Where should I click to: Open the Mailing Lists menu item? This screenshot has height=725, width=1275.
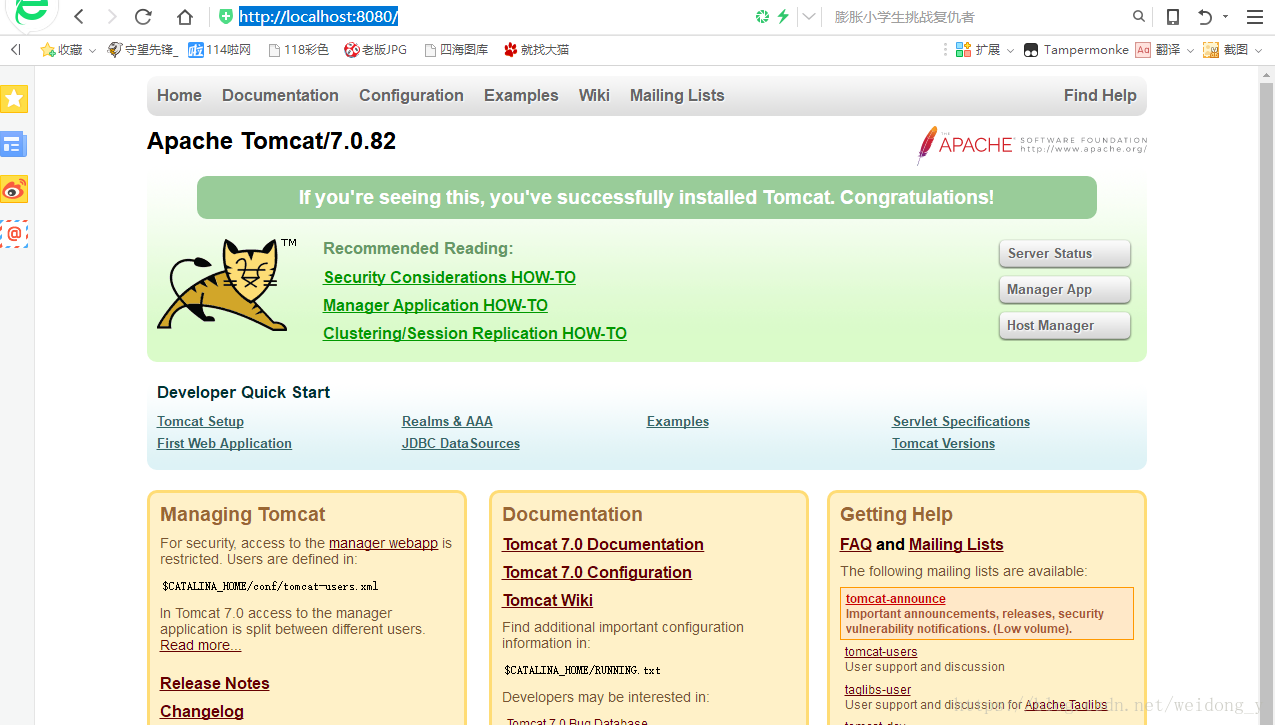(x=677, y=95)
